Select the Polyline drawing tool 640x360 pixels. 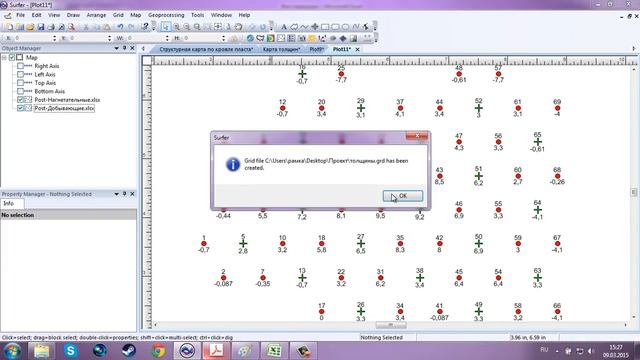[x=304, y=27]
